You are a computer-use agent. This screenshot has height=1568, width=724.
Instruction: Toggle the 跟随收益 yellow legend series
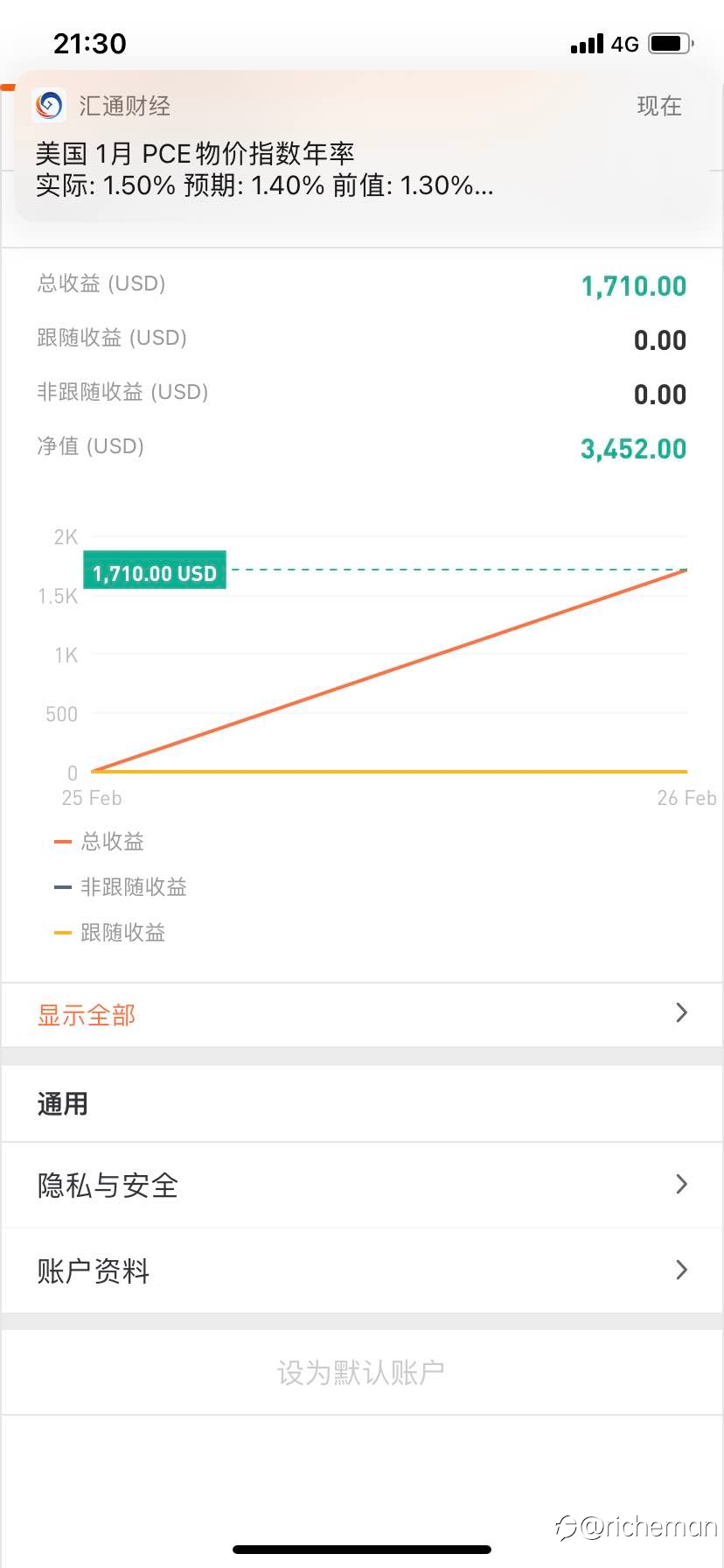110,933
